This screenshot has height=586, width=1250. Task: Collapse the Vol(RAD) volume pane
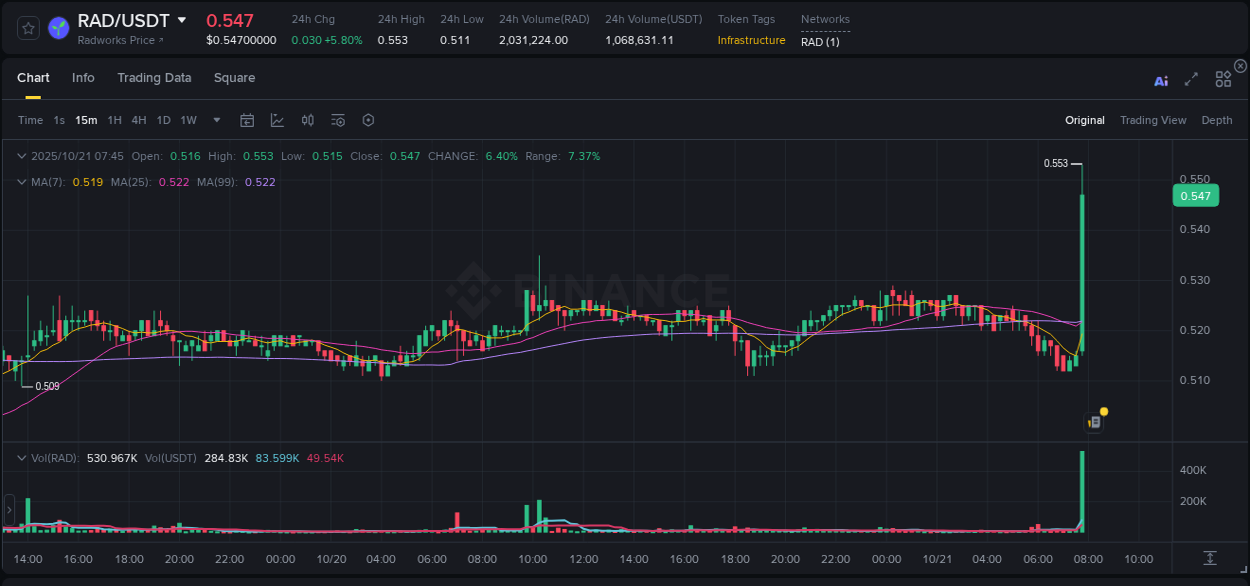pyautogui.click(x=20, y=457)
